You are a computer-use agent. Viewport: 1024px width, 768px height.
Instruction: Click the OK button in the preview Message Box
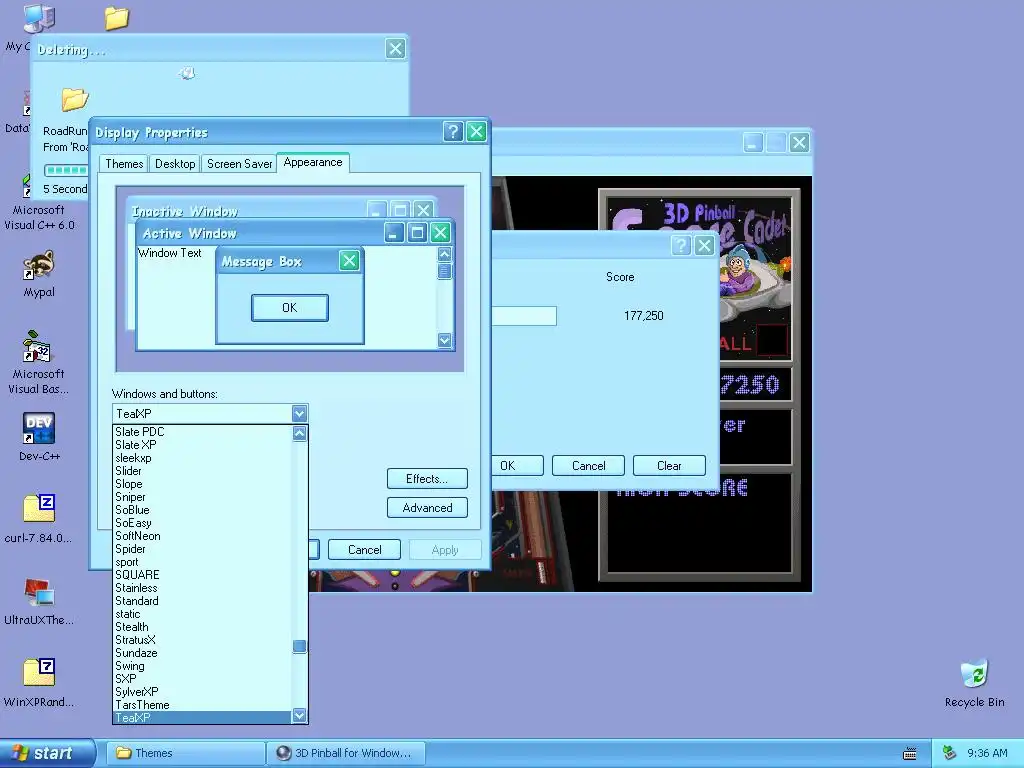[x=289, y=308]
